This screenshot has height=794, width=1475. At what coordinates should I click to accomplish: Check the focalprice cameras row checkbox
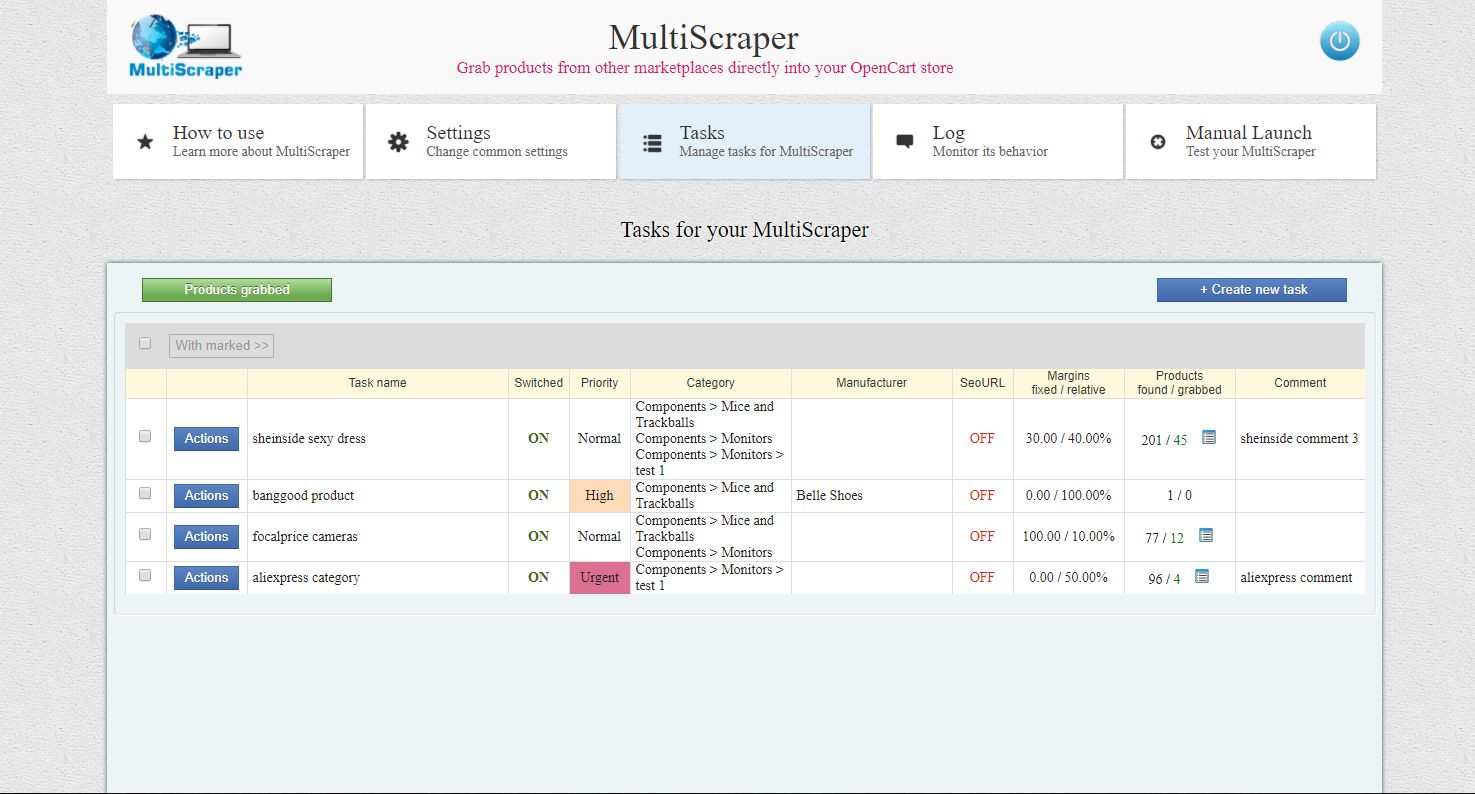point(145,534)
